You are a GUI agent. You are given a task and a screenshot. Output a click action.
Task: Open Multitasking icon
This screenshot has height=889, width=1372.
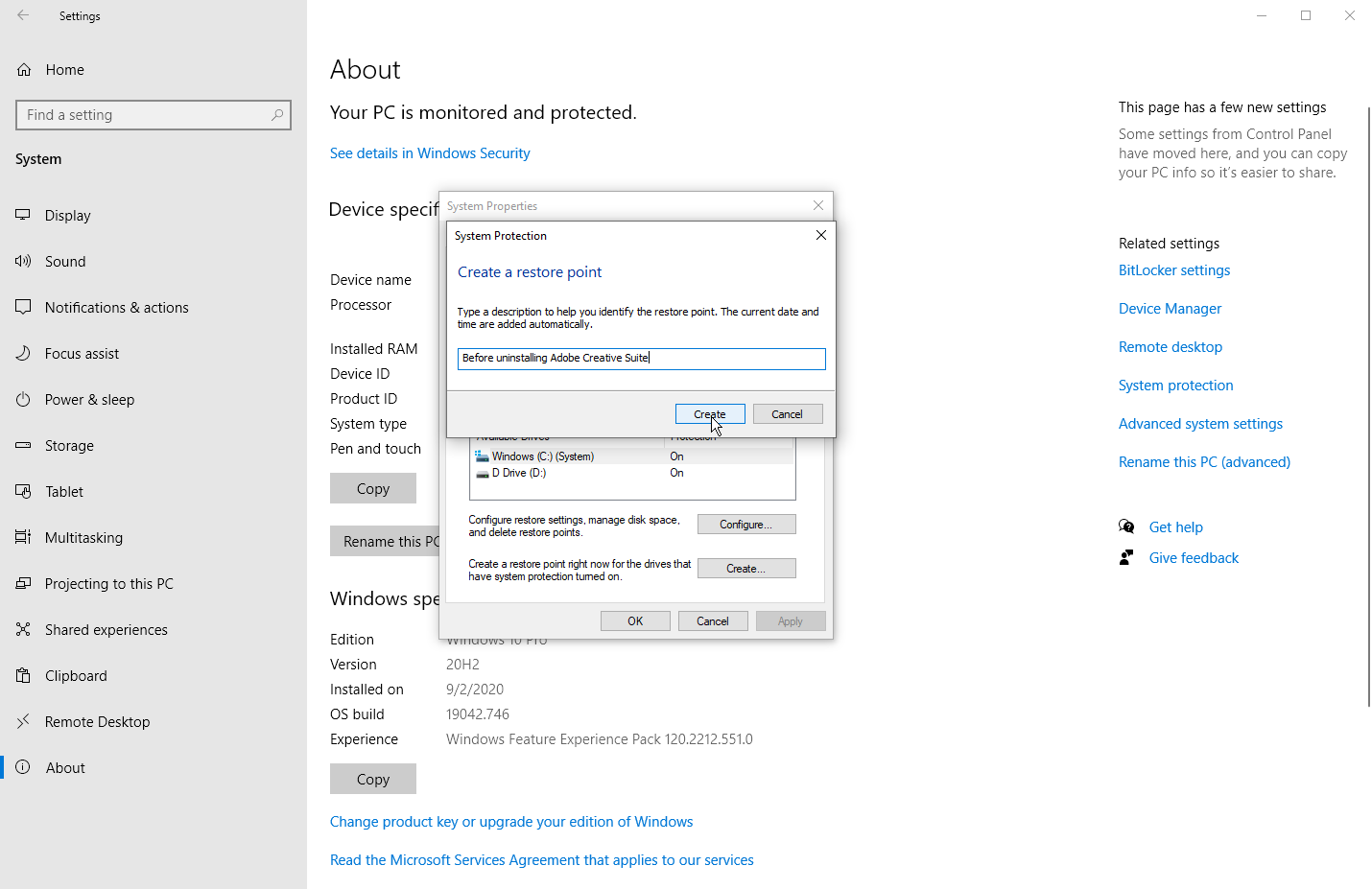pyautogui.click(x=23, y=538)
